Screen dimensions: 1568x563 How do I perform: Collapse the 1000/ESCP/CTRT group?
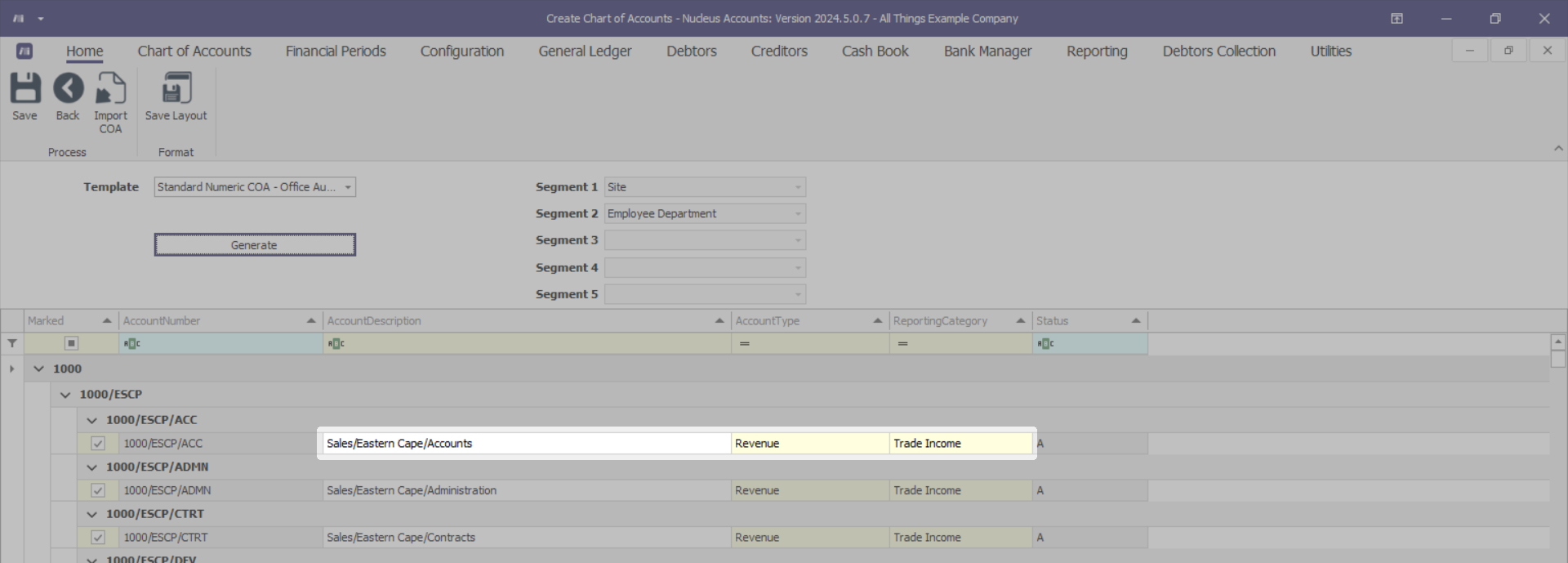click(x=91, y=514)
